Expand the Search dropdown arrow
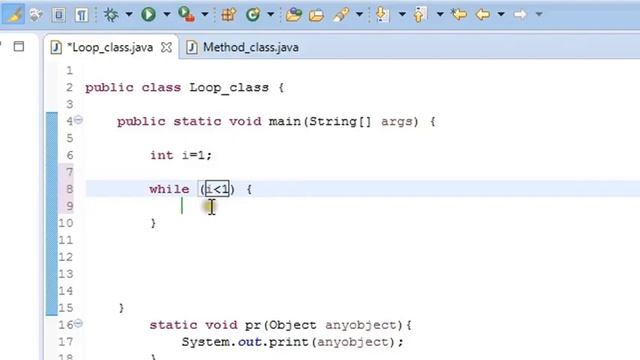Viewport: 640px width, 360px height. pyautogui.click(x=359, y=15)
